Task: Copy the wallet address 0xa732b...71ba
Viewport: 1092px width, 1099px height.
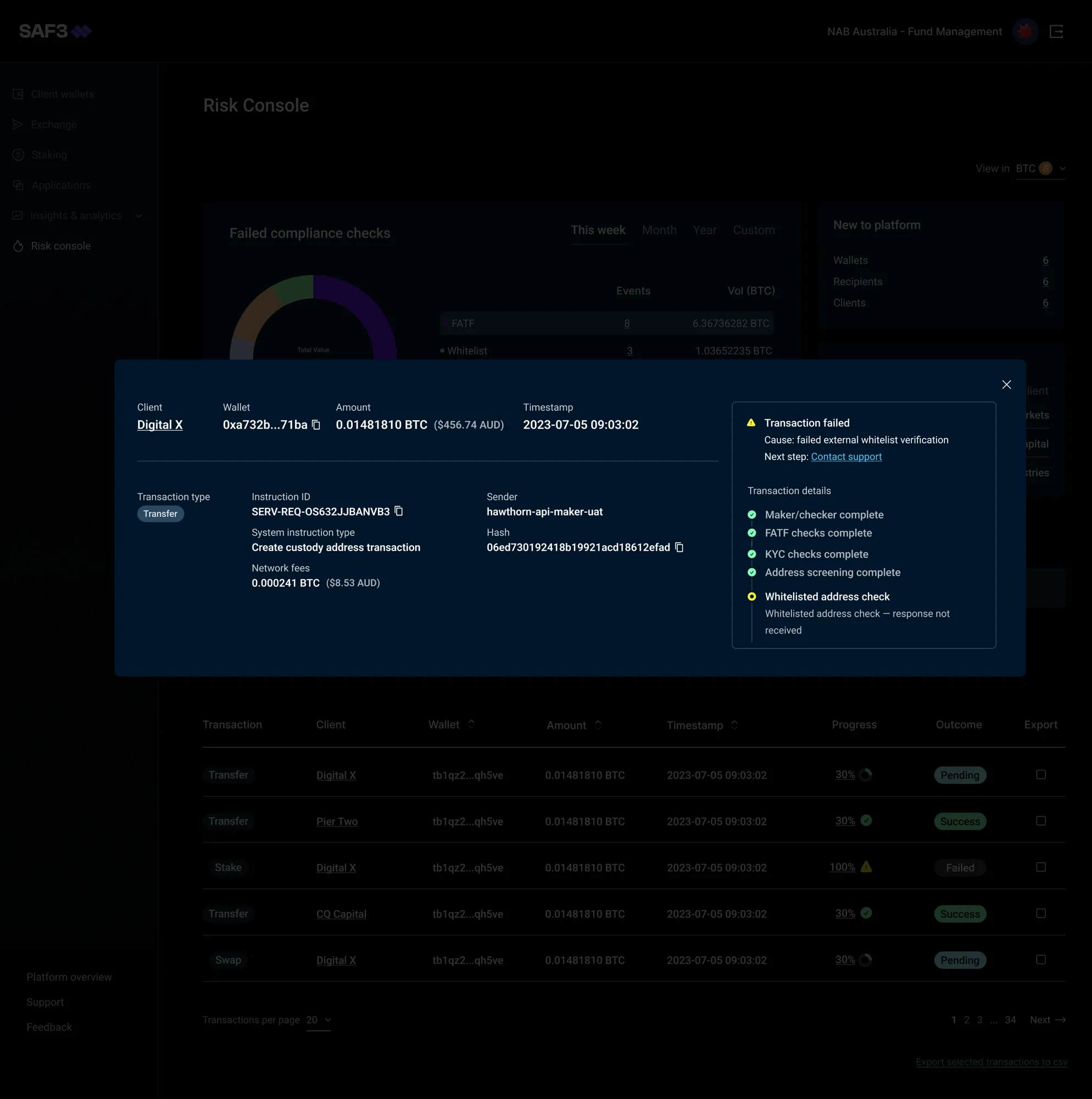Action: click(x=316, y=425)
